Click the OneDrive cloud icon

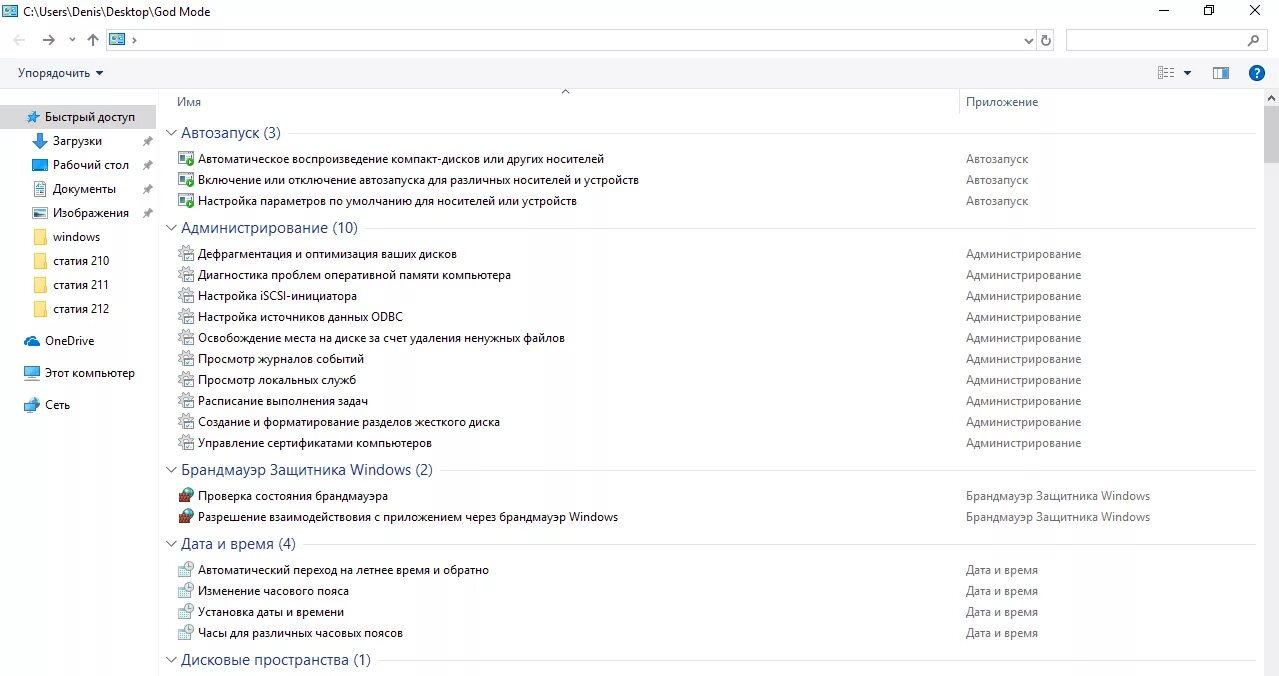point(32,341)
